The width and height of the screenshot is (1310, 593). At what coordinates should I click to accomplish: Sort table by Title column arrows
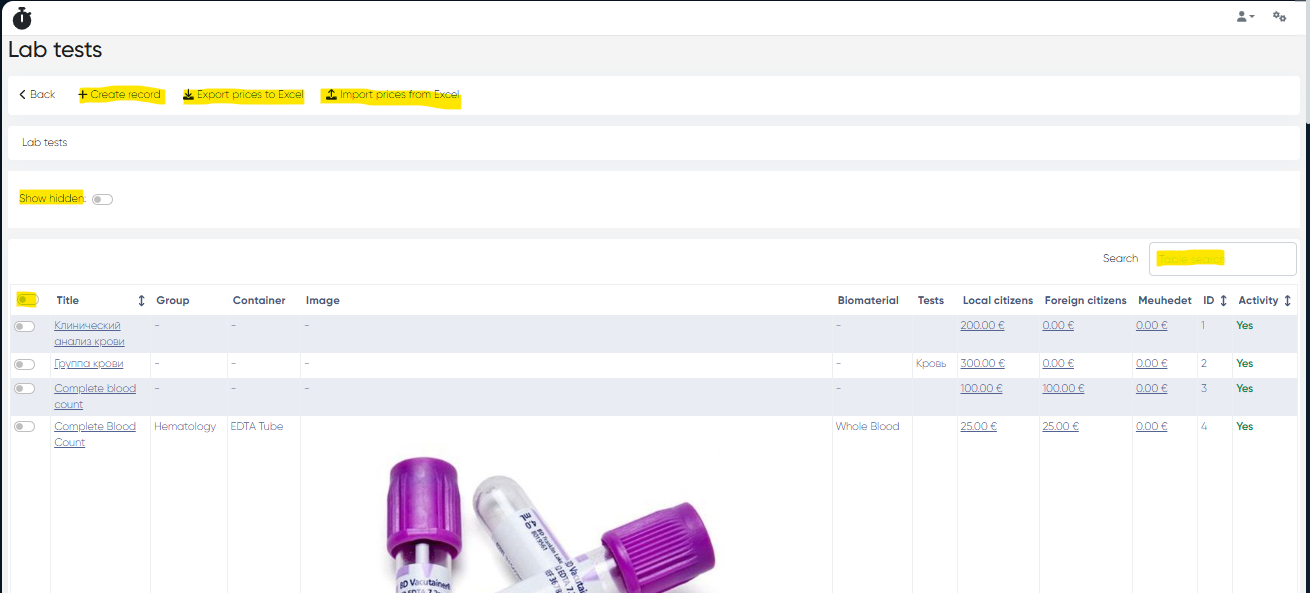coord(141,300)
